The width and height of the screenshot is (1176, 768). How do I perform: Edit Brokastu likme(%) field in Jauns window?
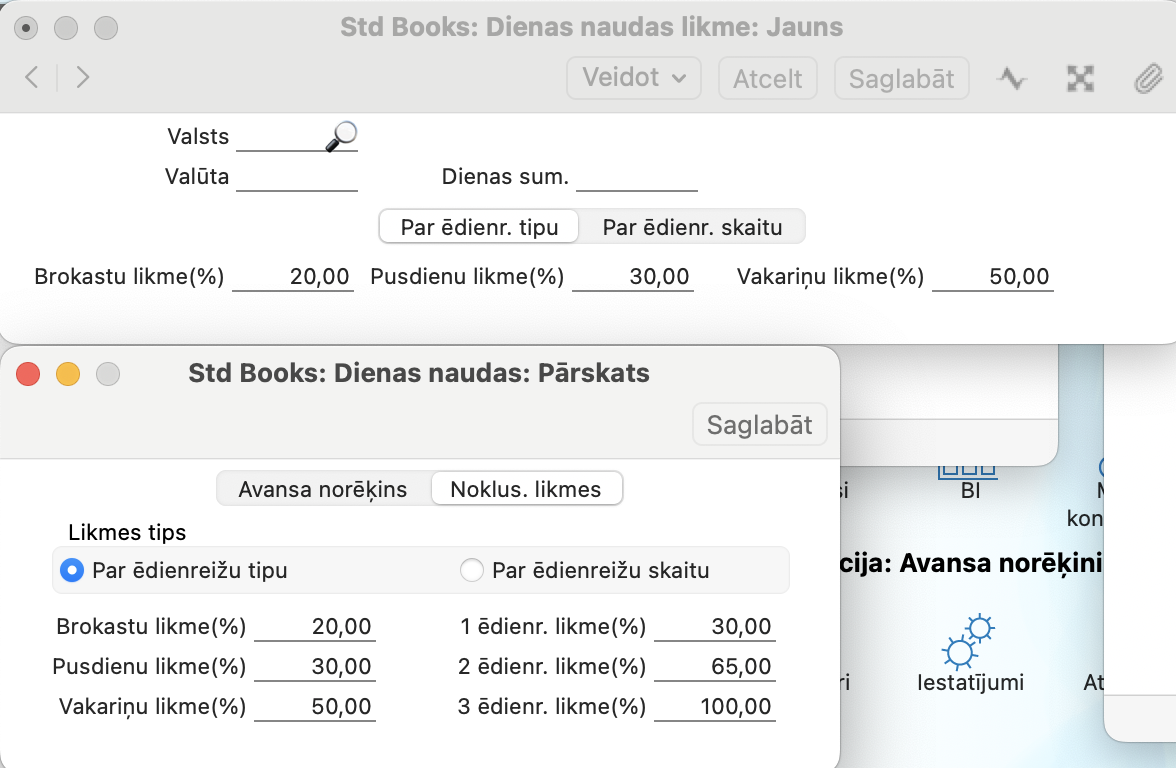tap(292, 277)
